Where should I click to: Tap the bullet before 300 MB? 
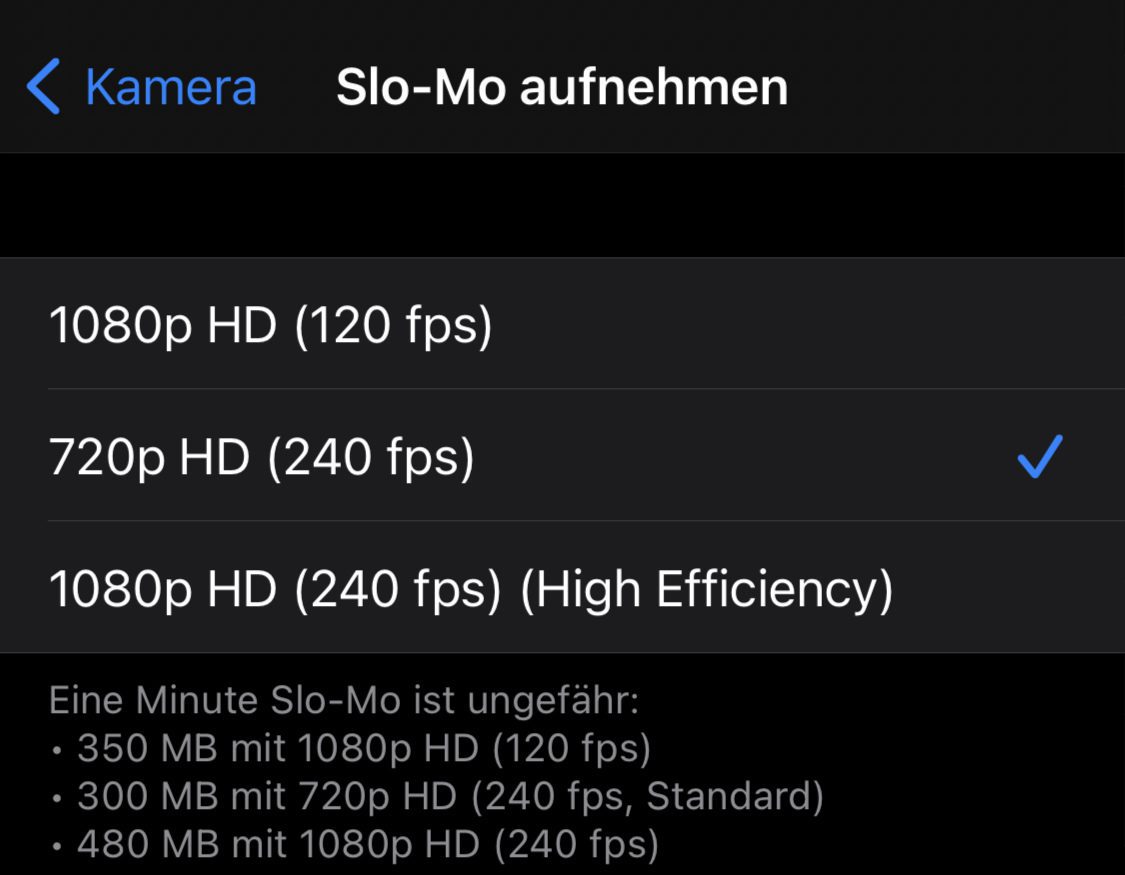coord(58,797)
